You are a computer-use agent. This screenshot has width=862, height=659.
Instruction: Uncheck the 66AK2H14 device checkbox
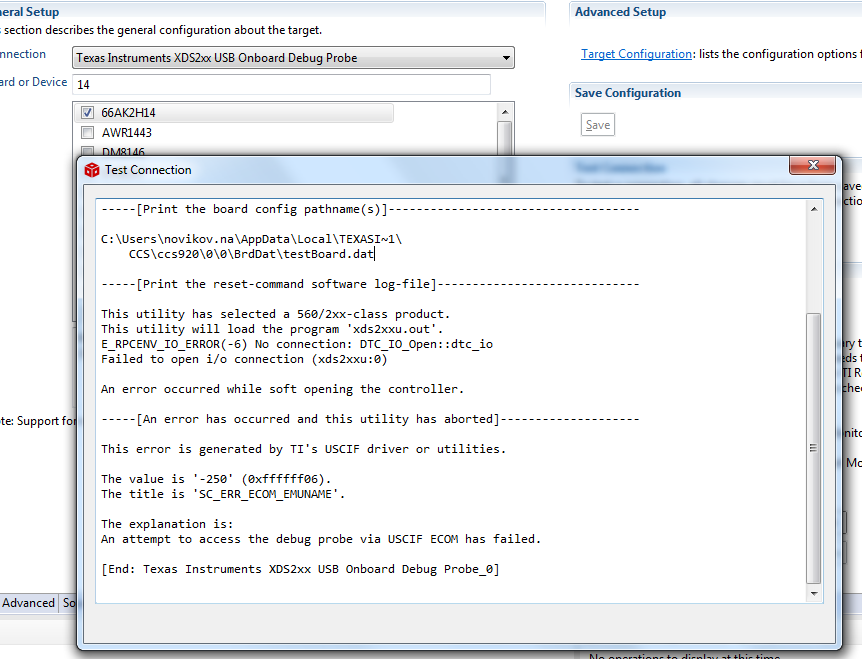coord(87,113)
